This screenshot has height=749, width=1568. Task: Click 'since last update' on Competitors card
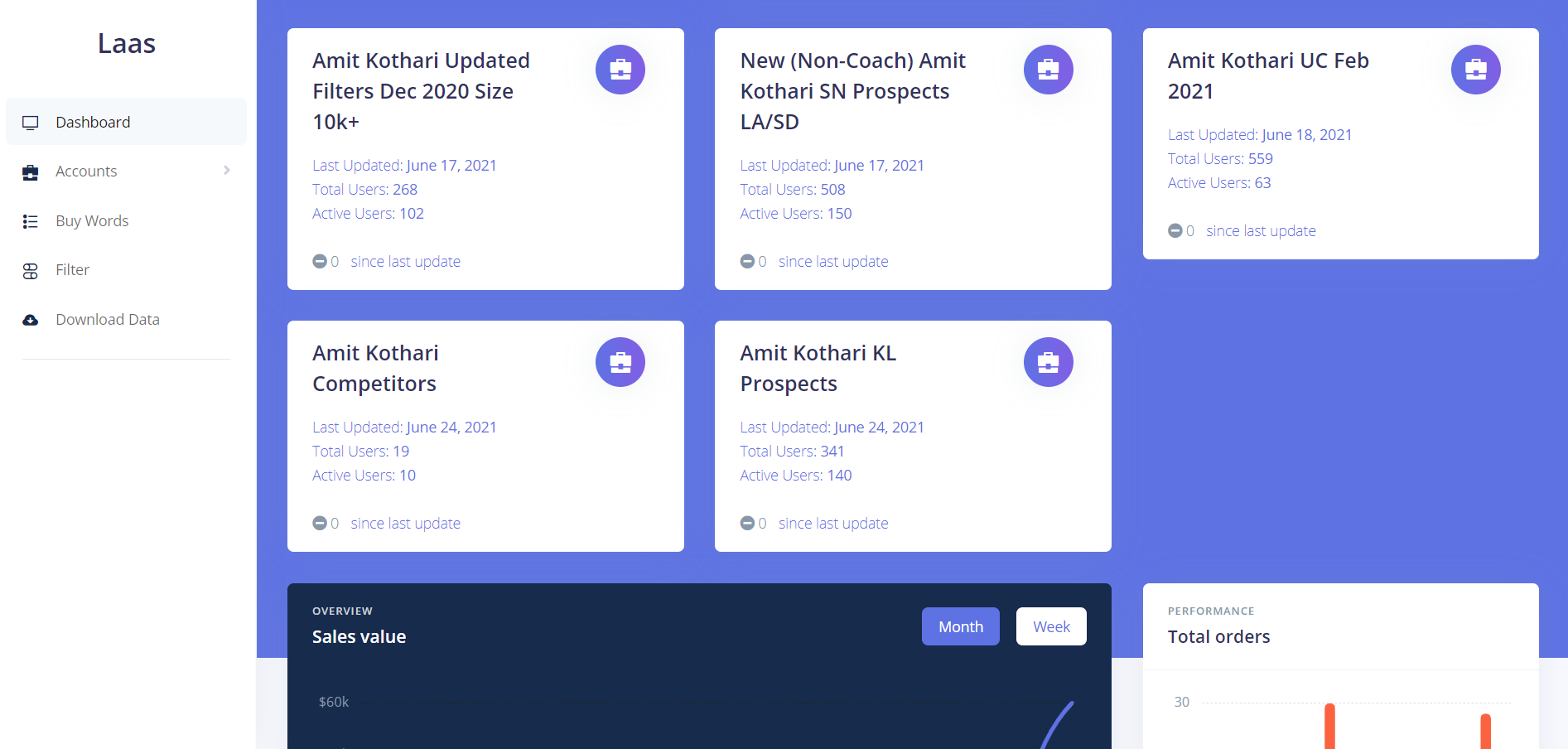click(x=405, y=524)
